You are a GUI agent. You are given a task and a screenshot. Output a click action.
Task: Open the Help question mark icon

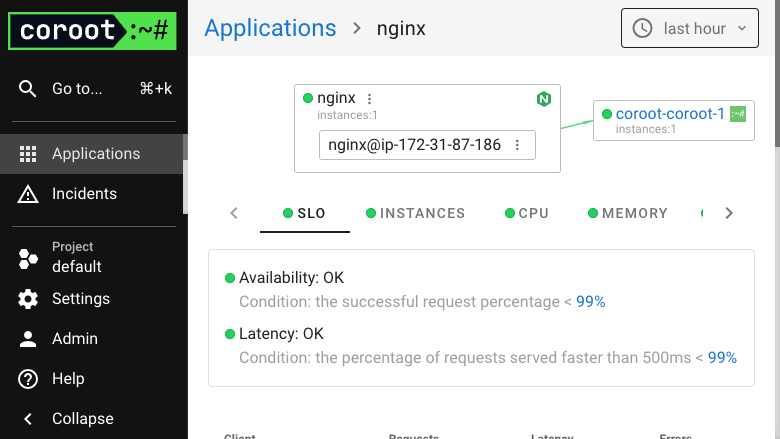coord(28,379)
